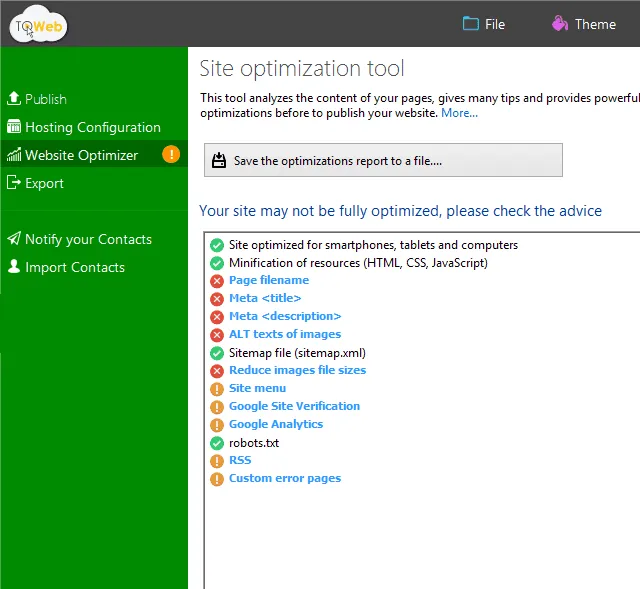
Task: Click the Custom error pages link
Action: coord(285,478)
